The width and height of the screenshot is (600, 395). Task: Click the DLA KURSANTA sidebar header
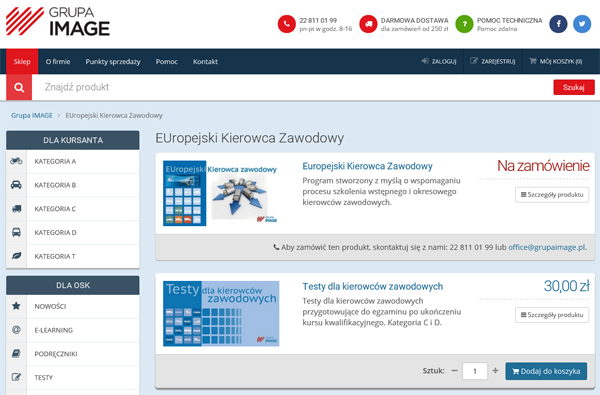pyautogui.click(x=73, y=140)
